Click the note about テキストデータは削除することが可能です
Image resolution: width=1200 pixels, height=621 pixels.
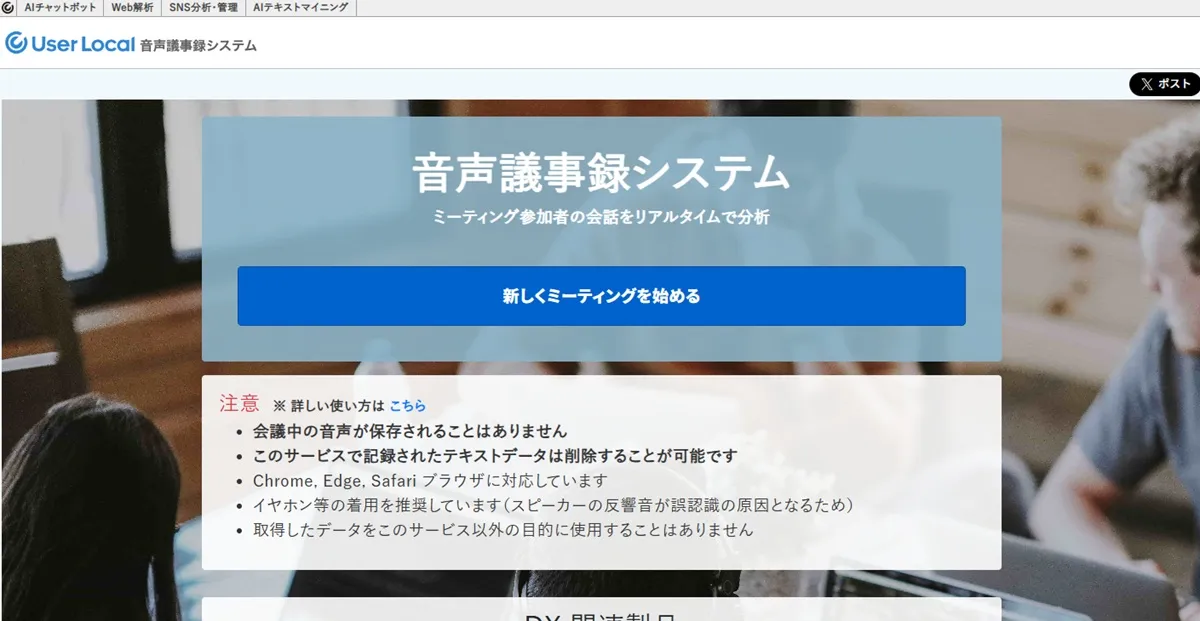click(495, 456)
